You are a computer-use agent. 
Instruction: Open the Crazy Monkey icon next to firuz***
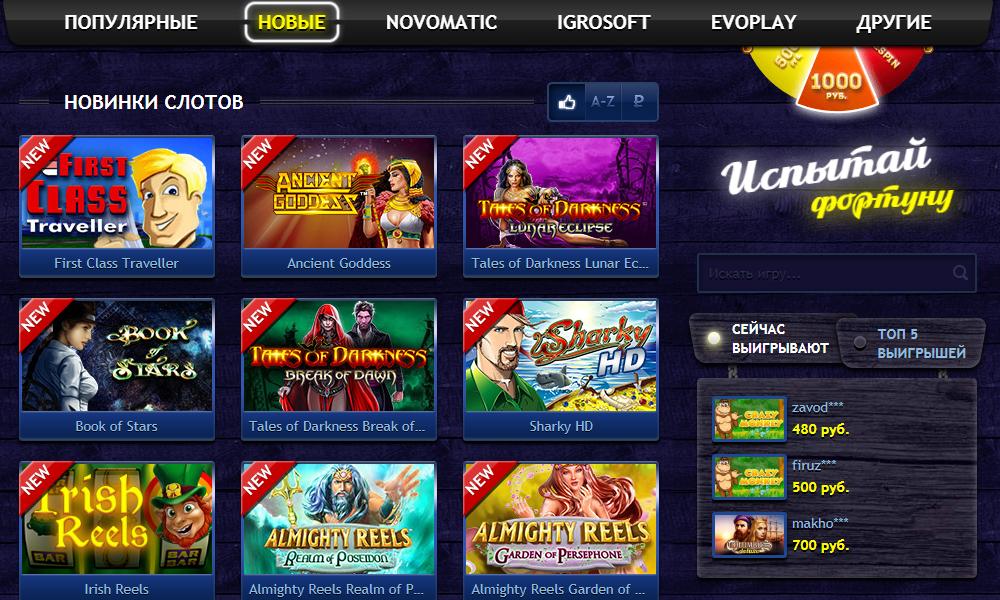point(749,476)
